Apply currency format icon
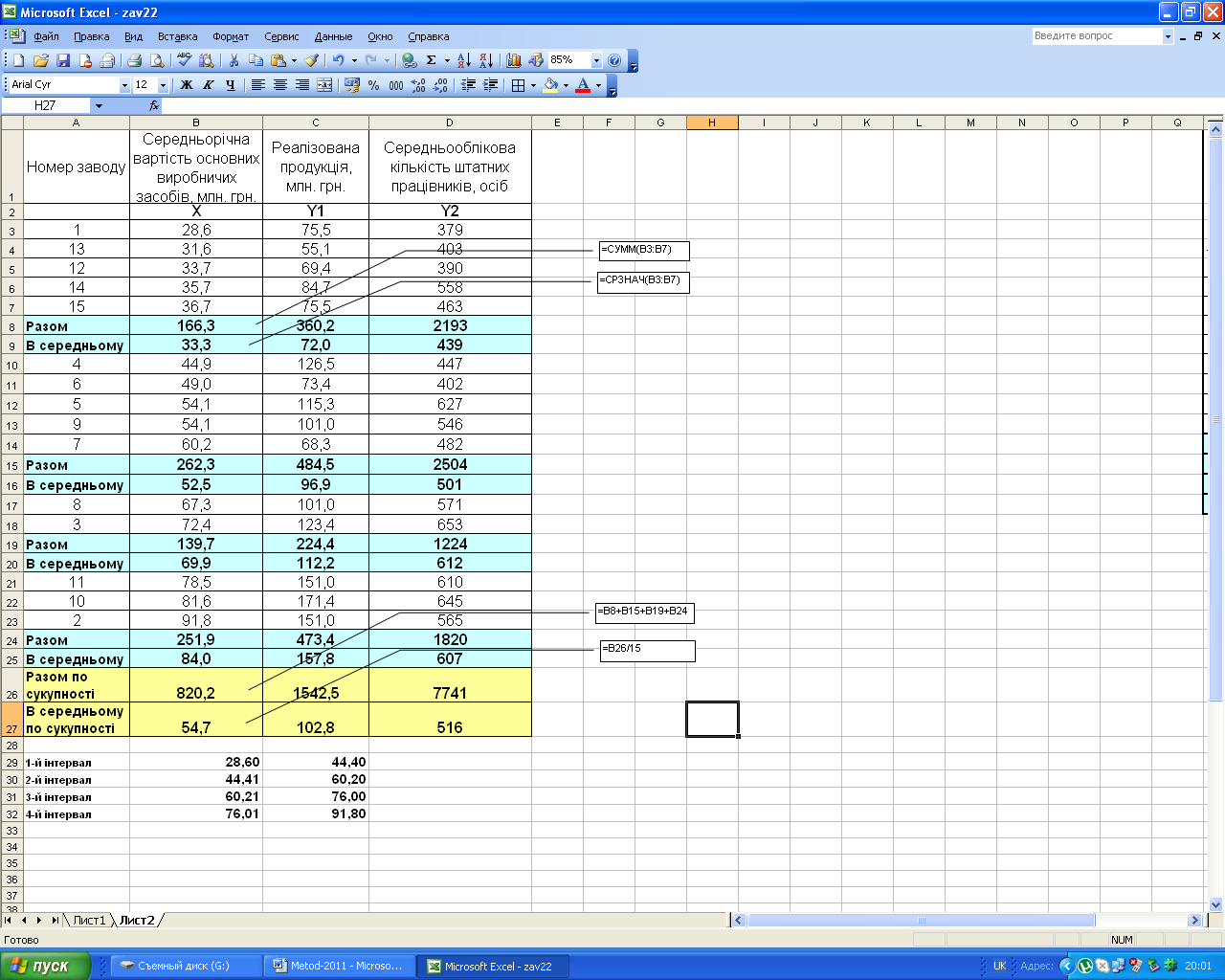 (352, 85)
